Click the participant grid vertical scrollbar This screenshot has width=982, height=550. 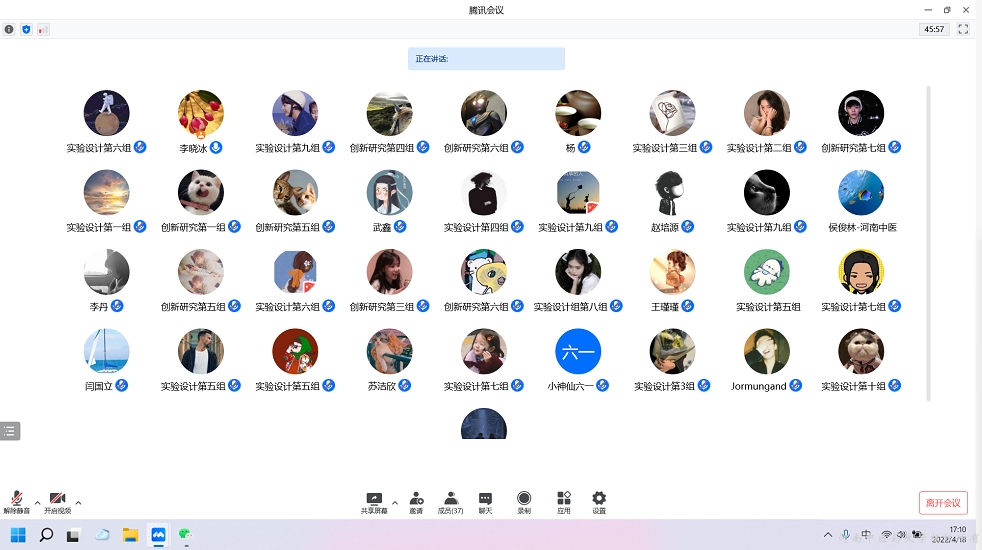pyautogui.click(x=929, y=240)
